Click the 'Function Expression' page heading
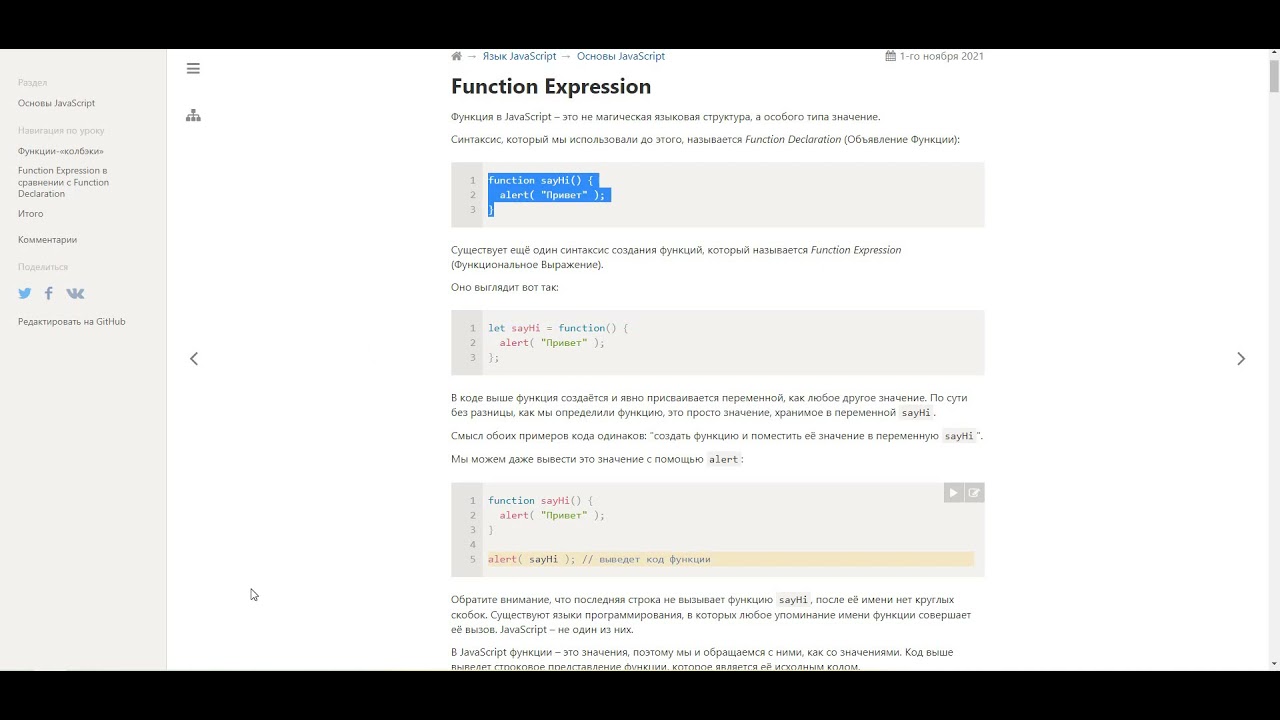This screenshot has height=720, width=1280. [x=551, y=87]
